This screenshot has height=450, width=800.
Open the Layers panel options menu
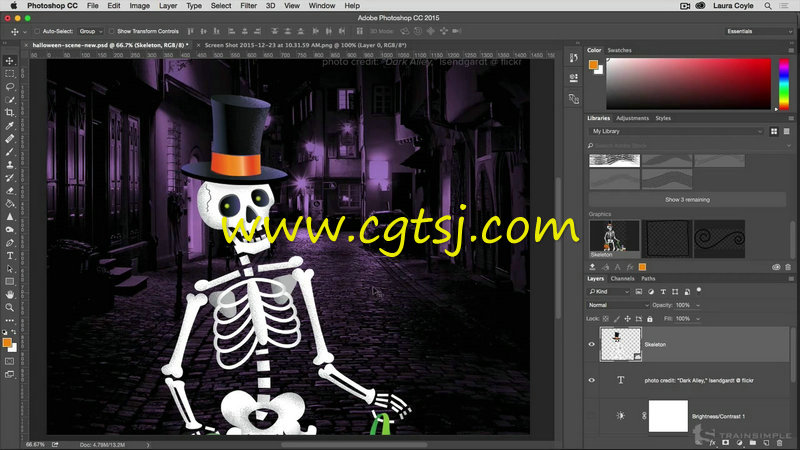[791, 279]
